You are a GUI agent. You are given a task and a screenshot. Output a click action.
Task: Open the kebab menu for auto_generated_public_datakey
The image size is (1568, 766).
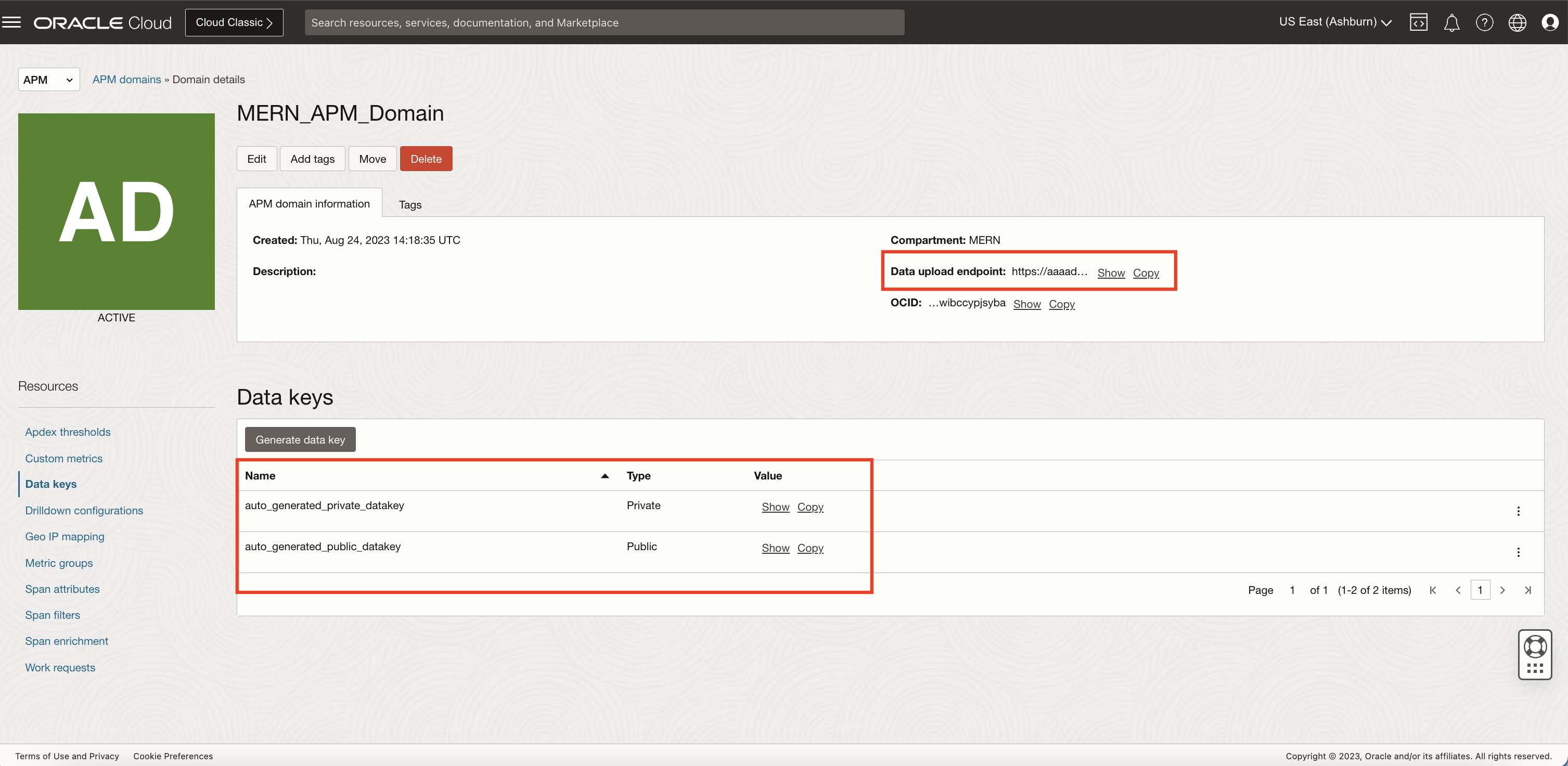[1519, 552]
